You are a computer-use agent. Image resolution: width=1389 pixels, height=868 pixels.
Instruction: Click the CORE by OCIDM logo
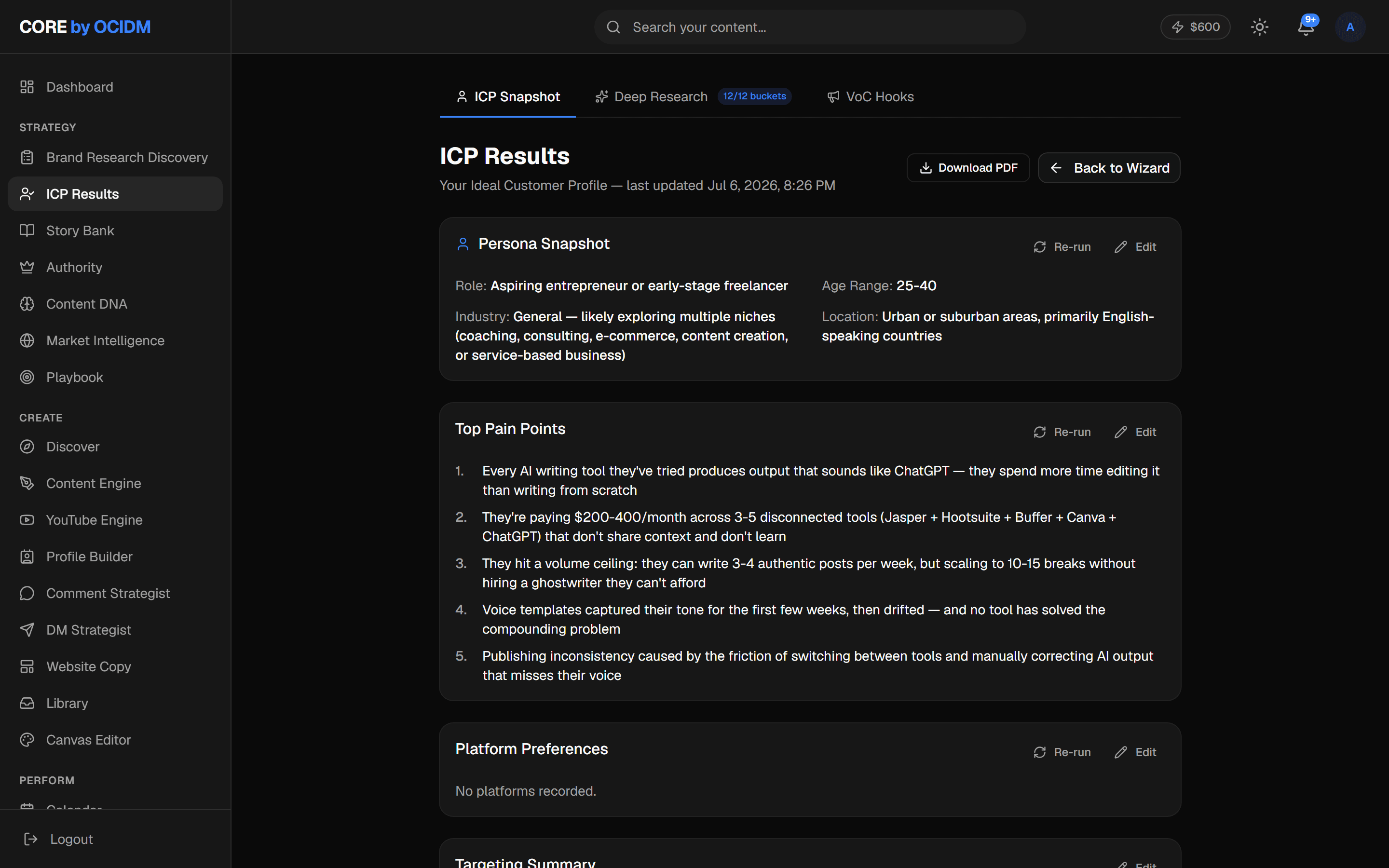click(x=85, y=27)
